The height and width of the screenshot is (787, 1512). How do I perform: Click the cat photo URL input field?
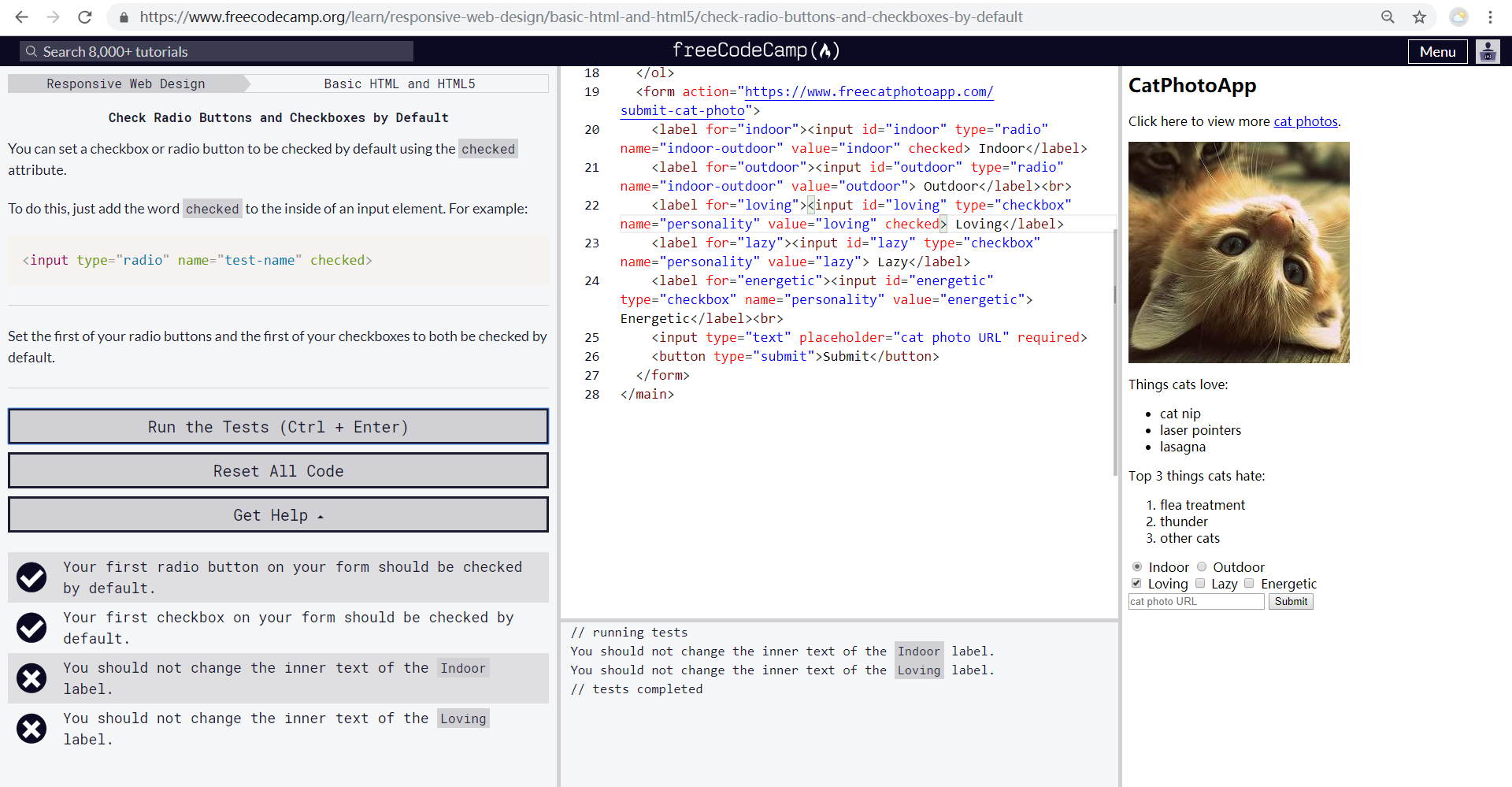1196,601
